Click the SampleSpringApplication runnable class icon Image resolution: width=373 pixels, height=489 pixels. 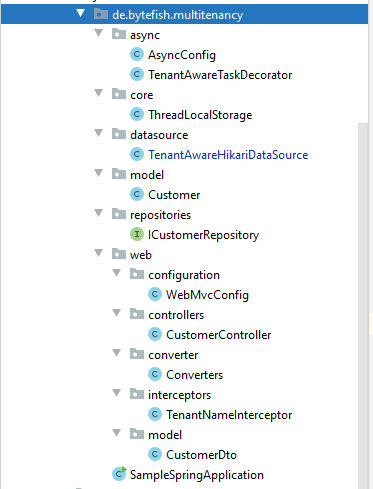119,474
